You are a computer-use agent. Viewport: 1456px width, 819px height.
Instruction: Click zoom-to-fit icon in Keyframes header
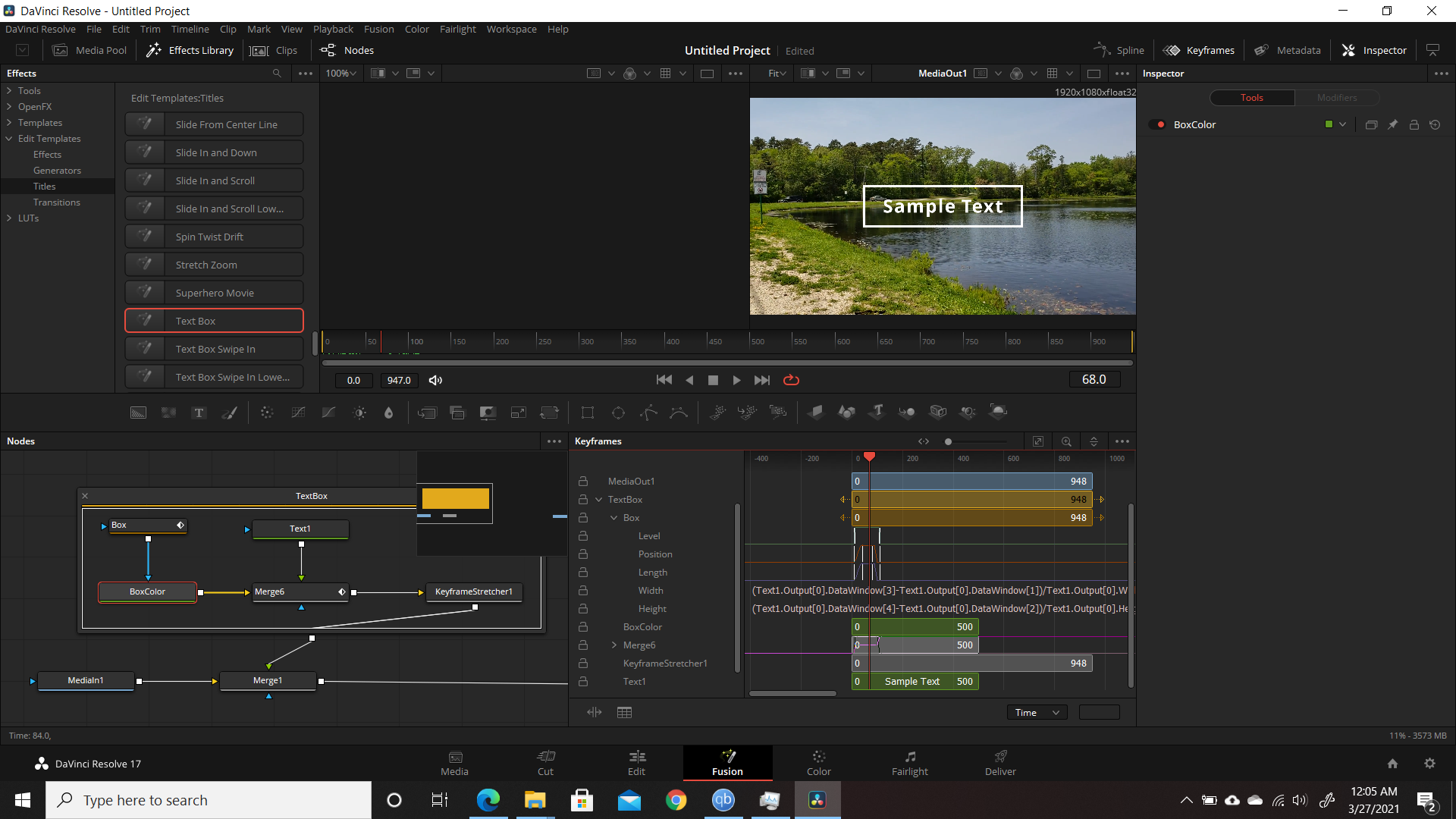tap(1038, 441)
